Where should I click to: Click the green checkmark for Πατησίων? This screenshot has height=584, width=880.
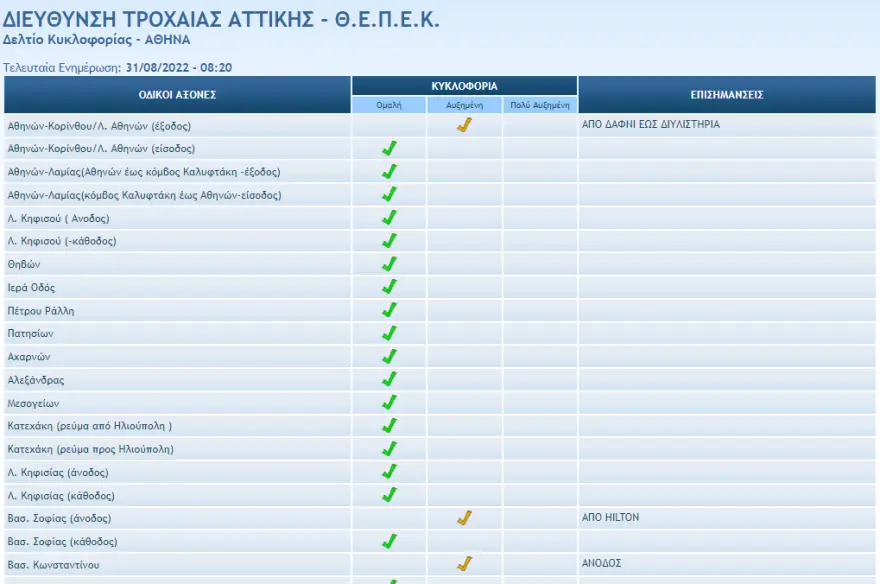[390, 333]
